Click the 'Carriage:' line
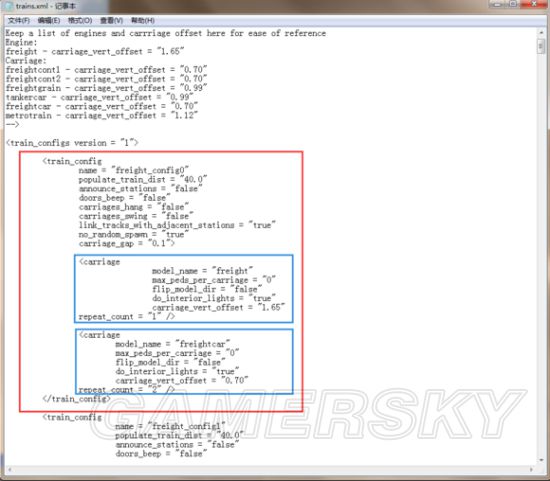The width and height of the screenshot is (550, 481). (26, 61)
